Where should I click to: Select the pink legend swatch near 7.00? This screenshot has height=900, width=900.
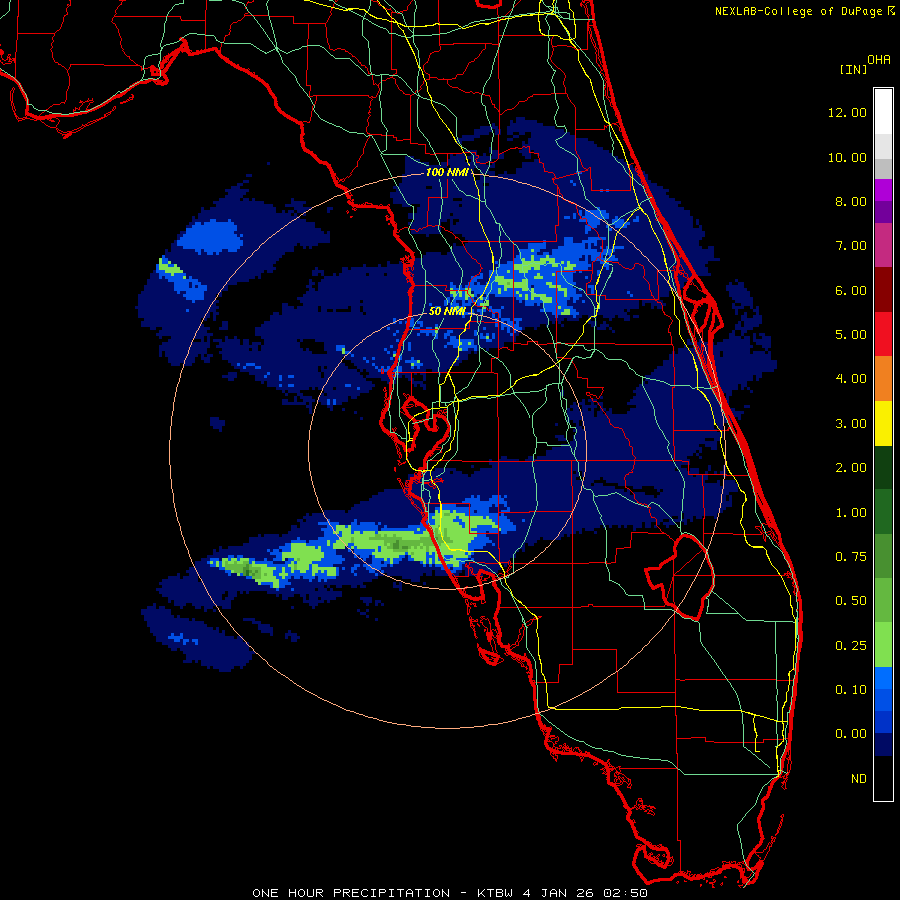point(883,245)
